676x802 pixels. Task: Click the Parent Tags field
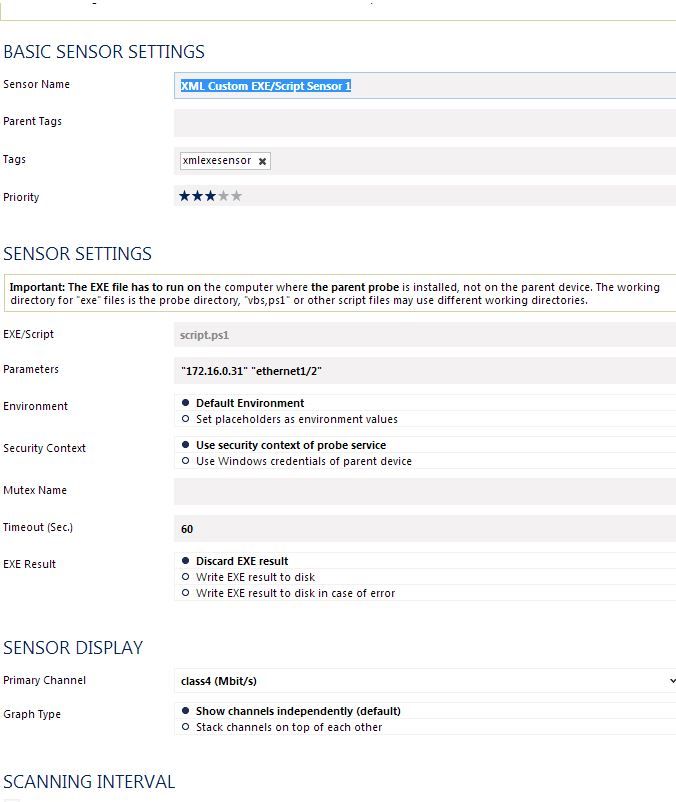click(425, 123)
